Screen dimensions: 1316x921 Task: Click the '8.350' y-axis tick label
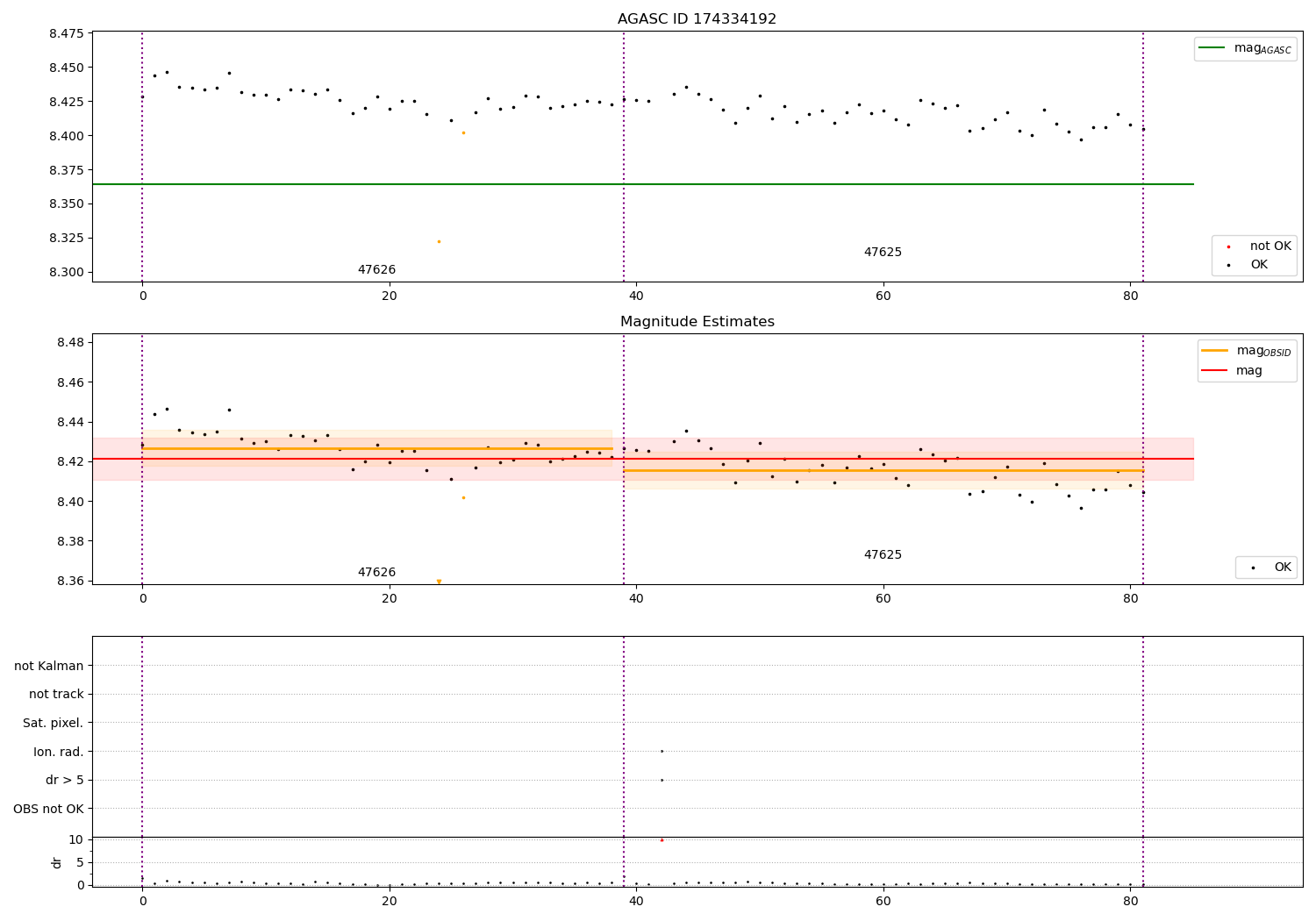[x=67, y=204]
